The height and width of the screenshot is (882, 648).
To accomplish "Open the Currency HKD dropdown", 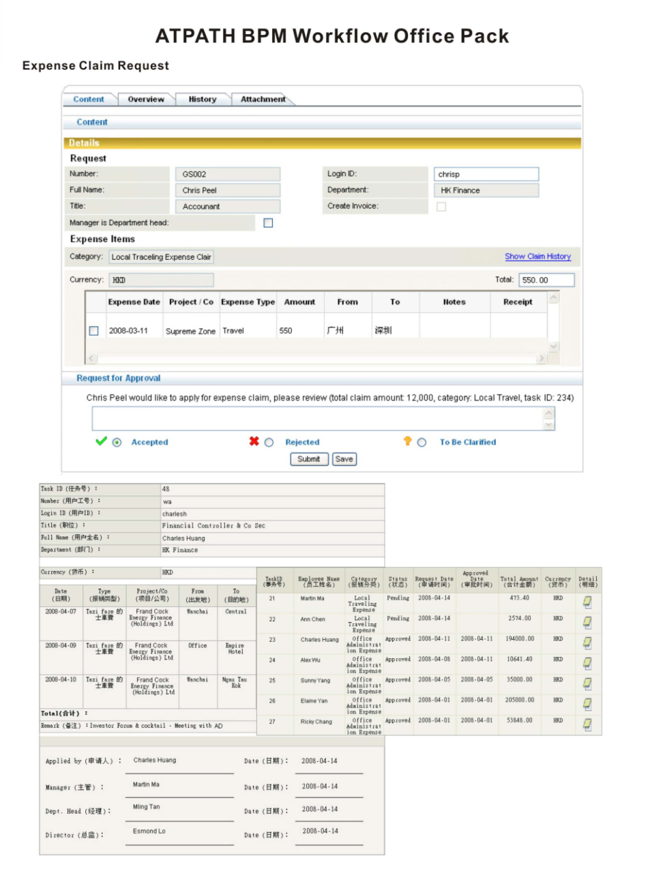I will click(161, 280).
